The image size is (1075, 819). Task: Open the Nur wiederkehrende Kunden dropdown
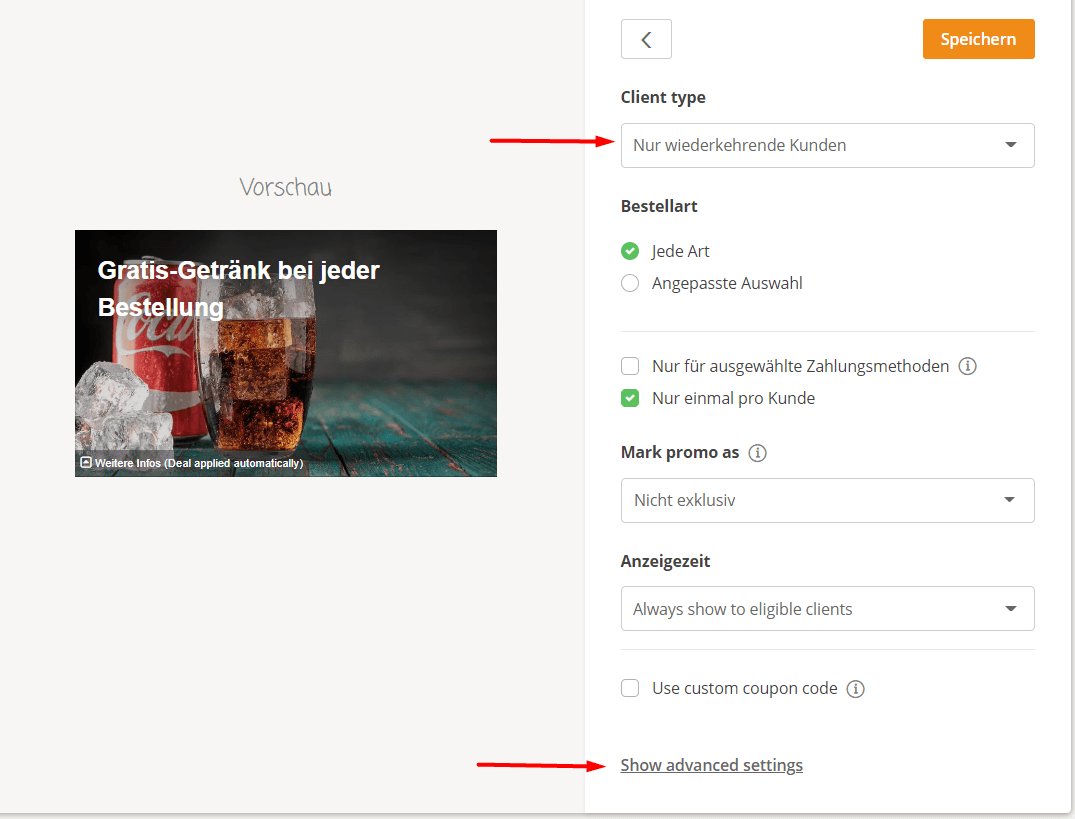(827, 145)
